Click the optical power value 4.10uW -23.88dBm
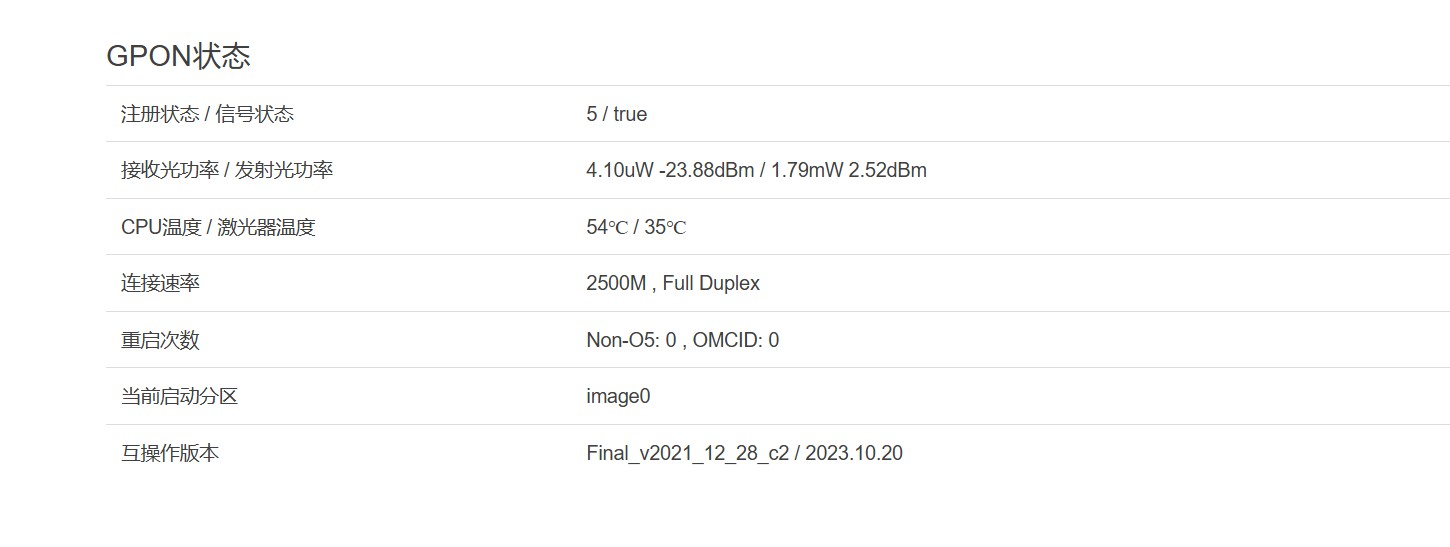This screenshot has height=547, width=1450. [x=670, y=170]
